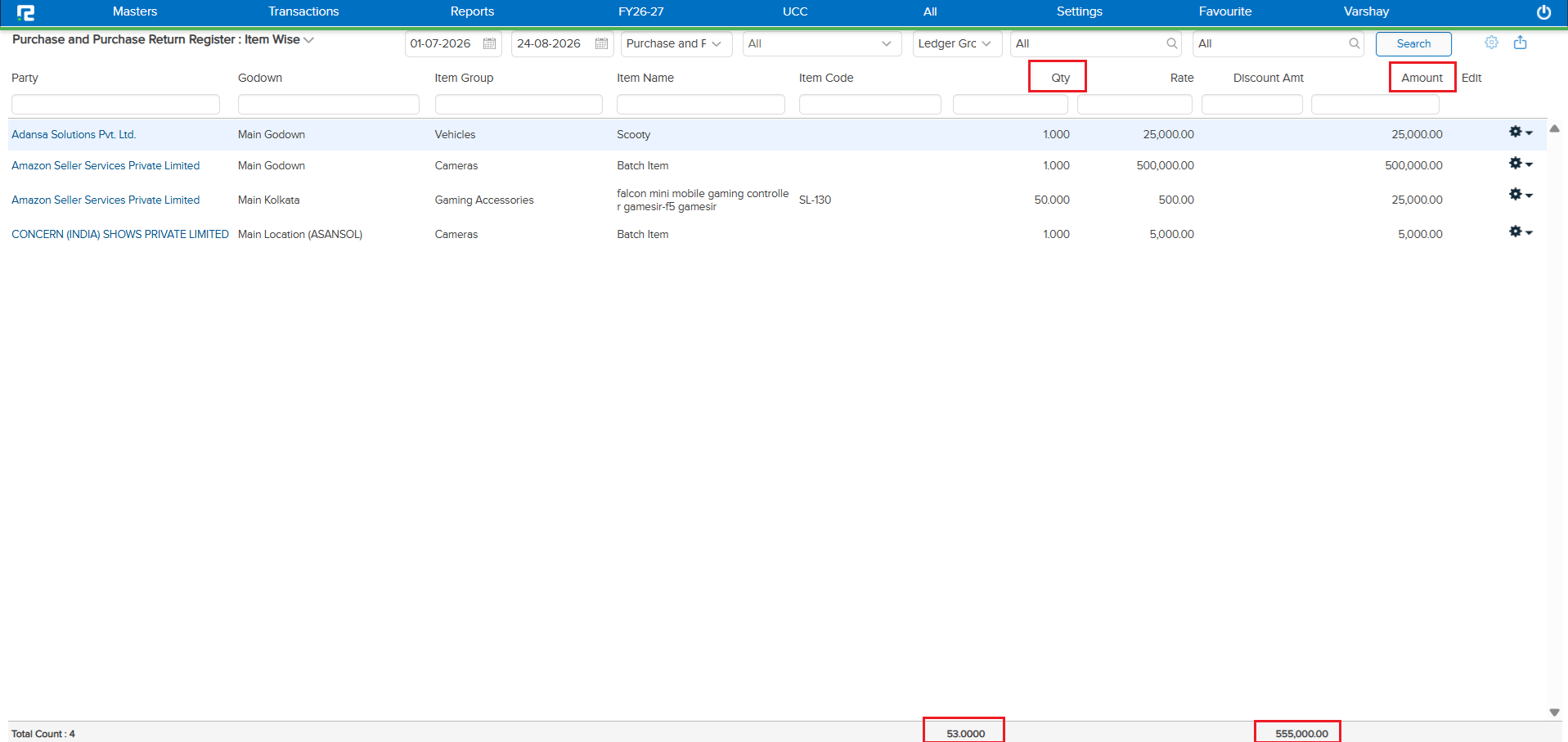The width and height of the screenshot is (1568, 742).
Task: Sort by Item Group column header
Action: [464, 78]
